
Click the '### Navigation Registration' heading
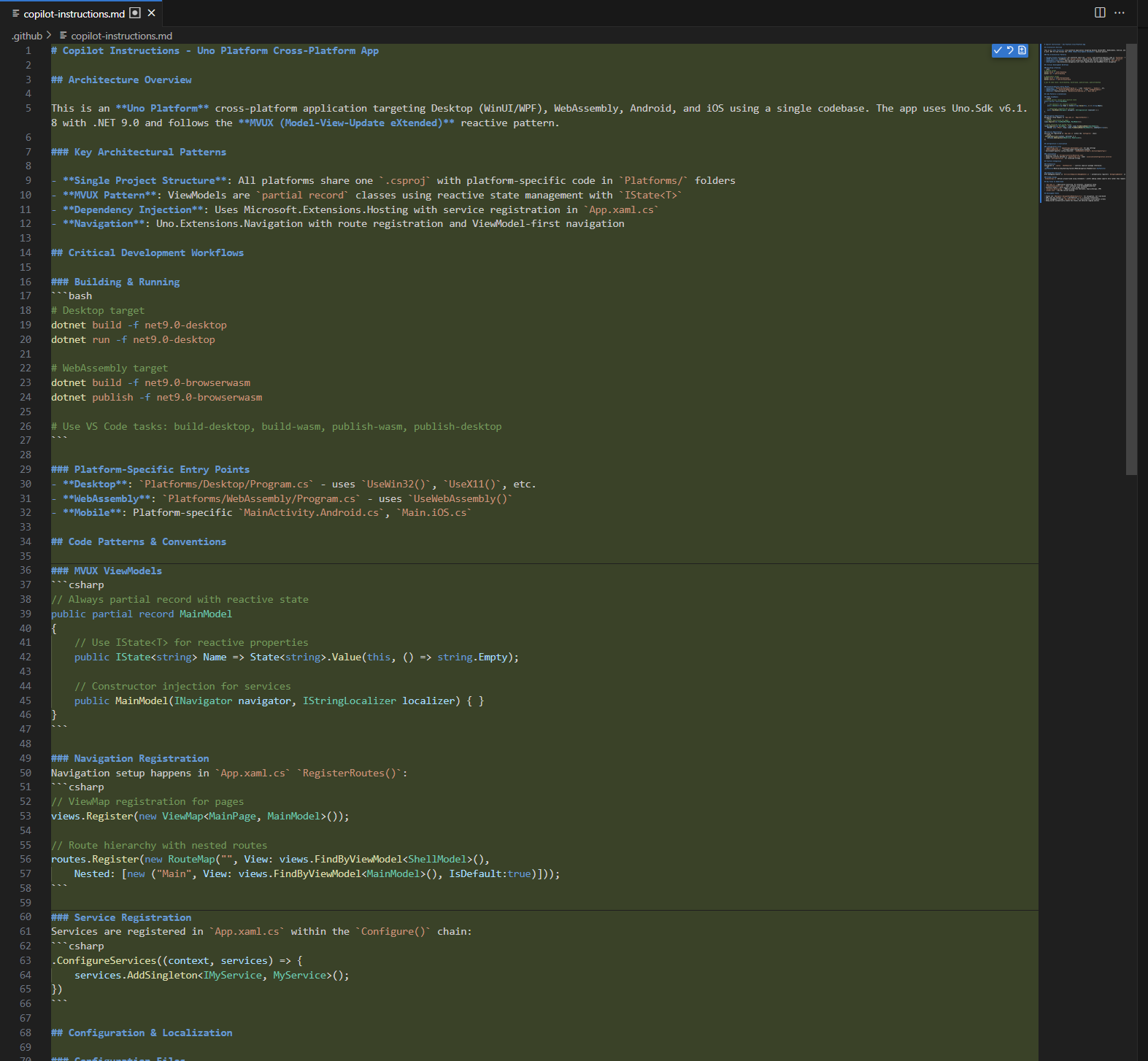[130, 758]
